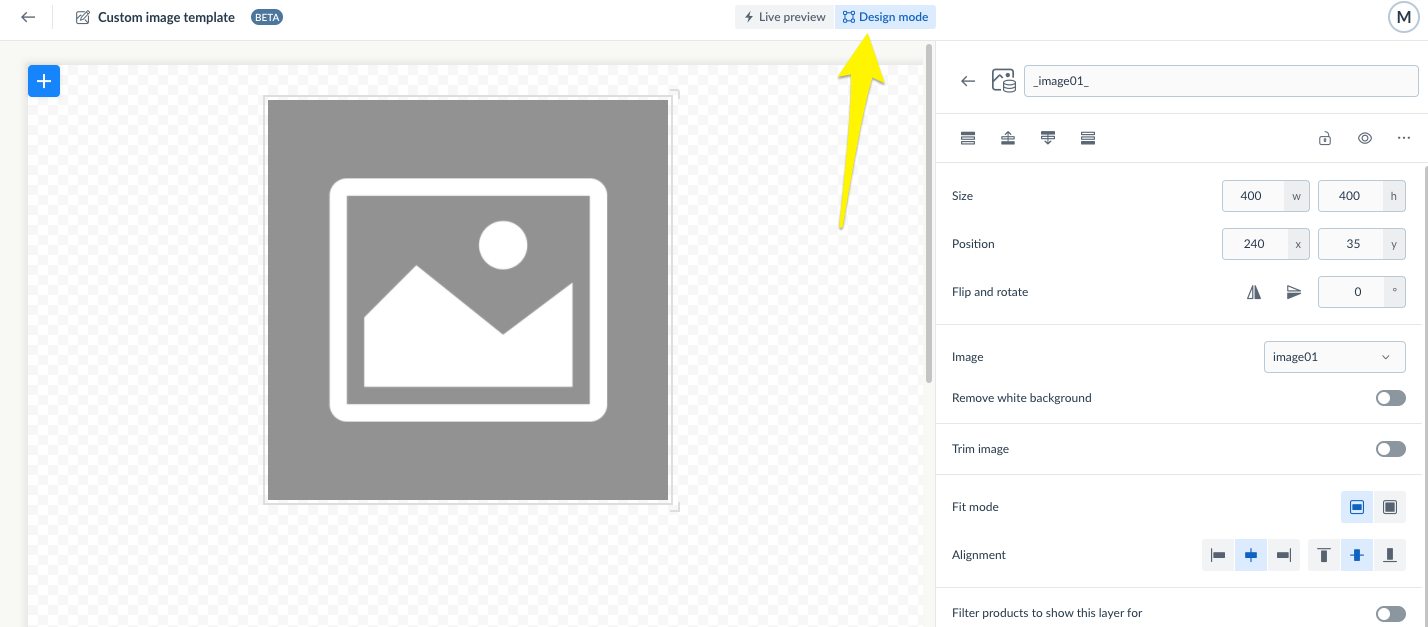
Task: Align image to the bottom
Action: (x=1390, y=555)
